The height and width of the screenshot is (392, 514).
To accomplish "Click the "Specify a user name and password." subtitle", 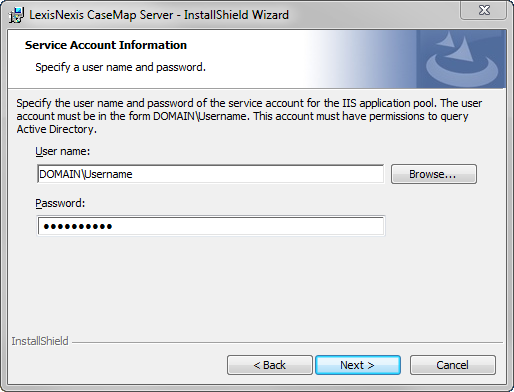I will pyautogui.click(x=121, y=67).
